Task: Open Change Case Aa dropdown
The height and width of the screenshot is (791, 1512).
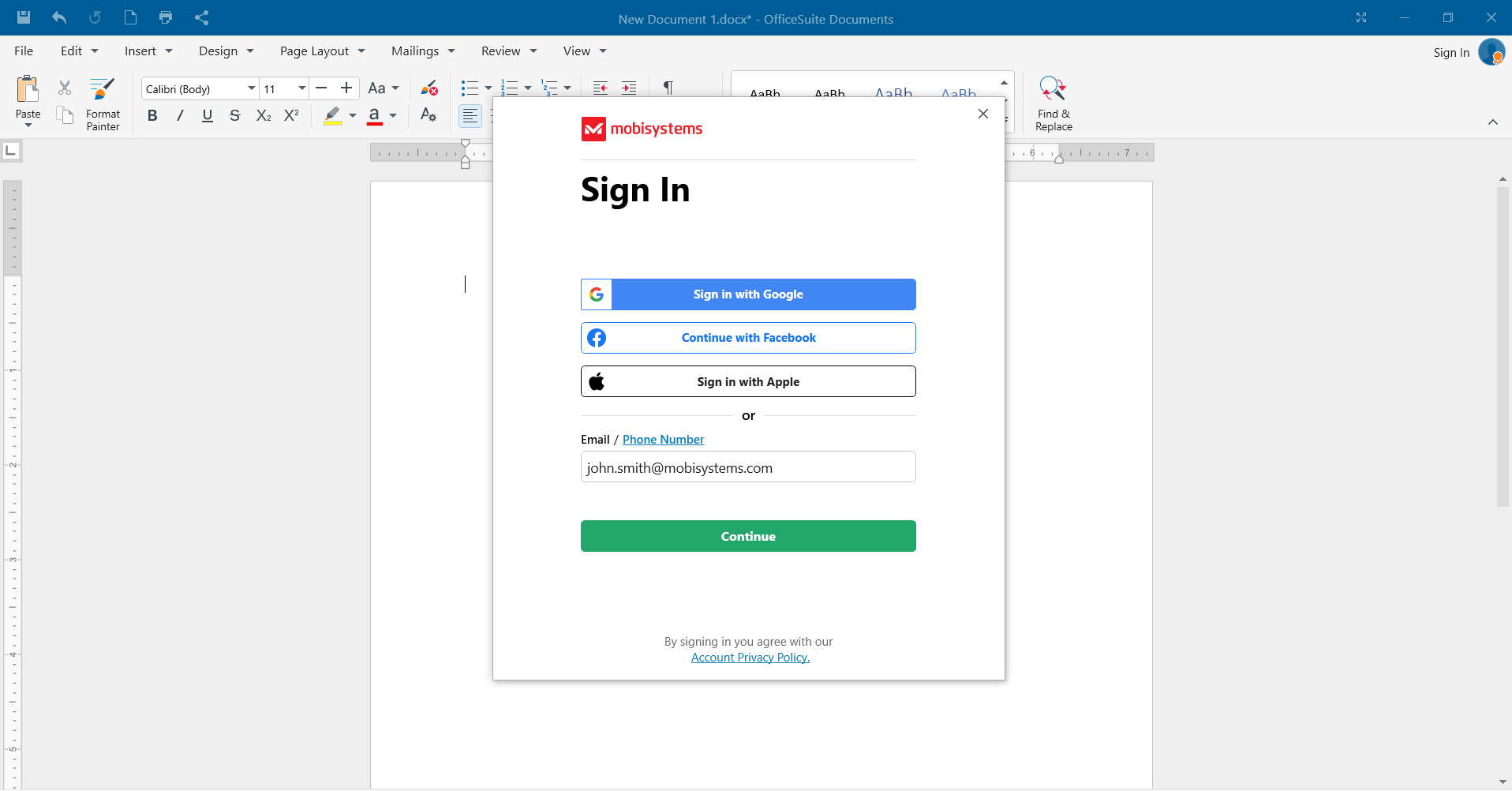Action: tap(384, 88)
